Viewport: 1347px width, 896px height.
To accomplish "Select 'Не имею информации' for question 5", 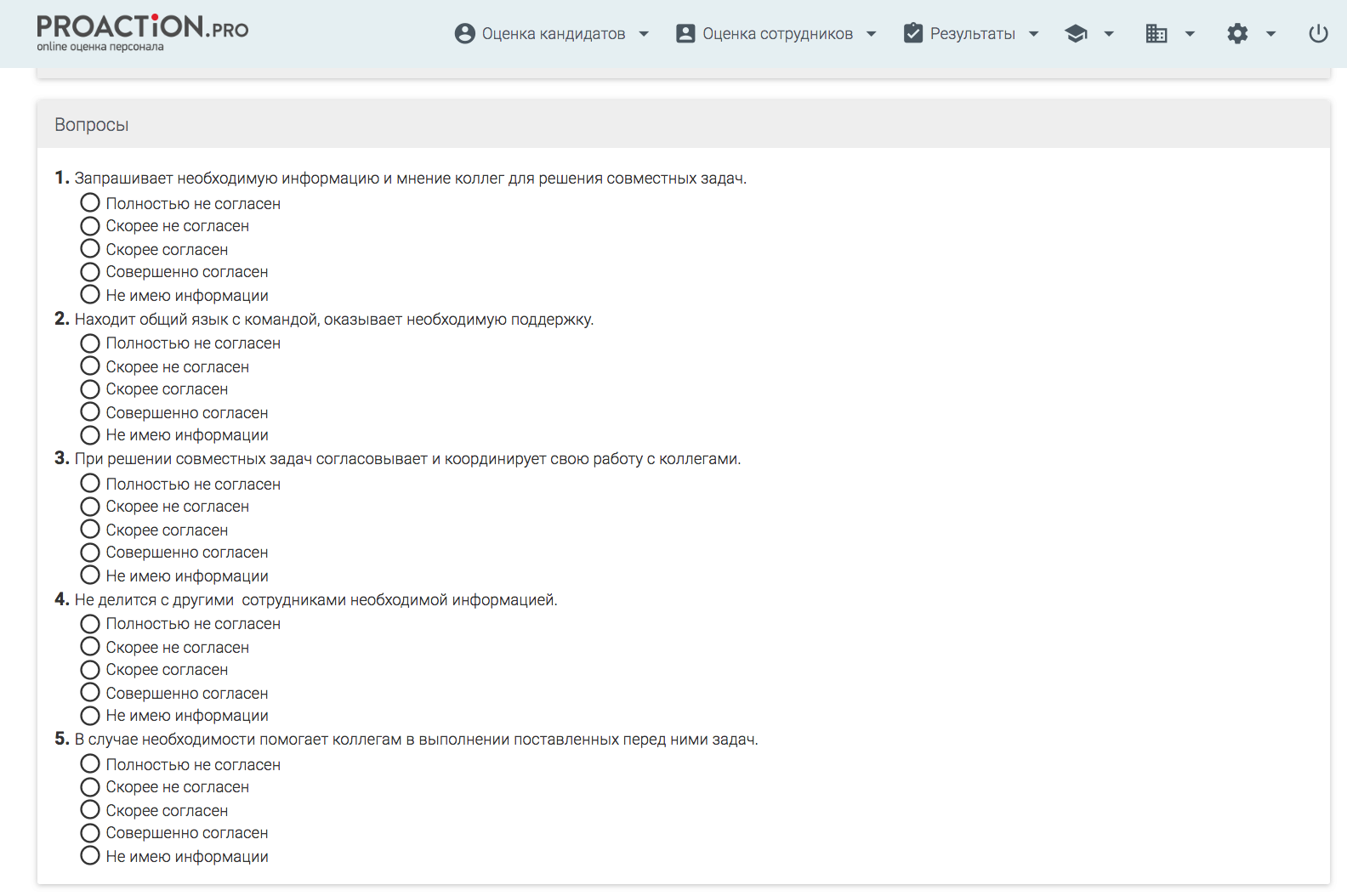I will pos(90,855).
